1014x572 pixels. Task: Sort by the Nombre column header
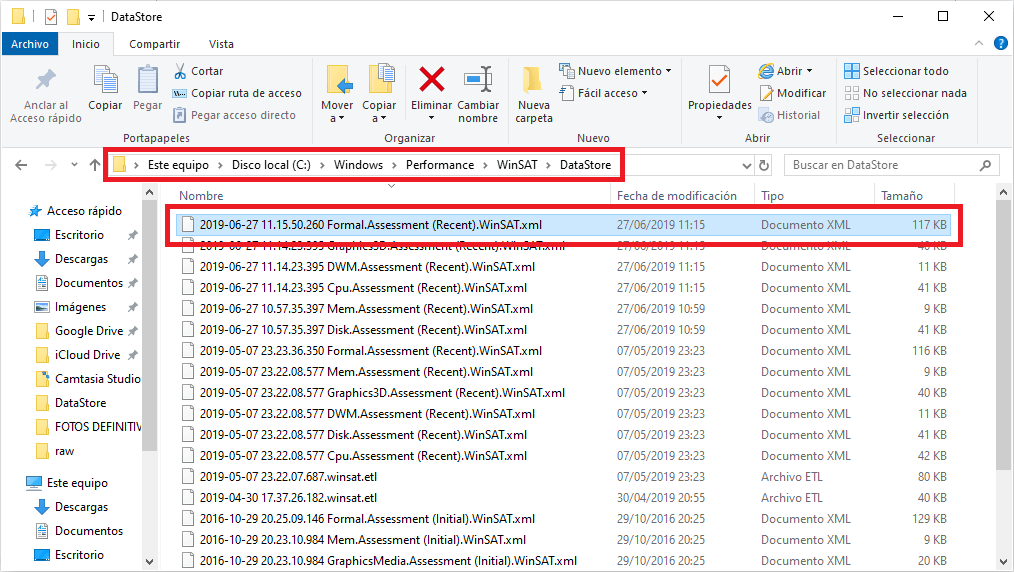point(201,196)
